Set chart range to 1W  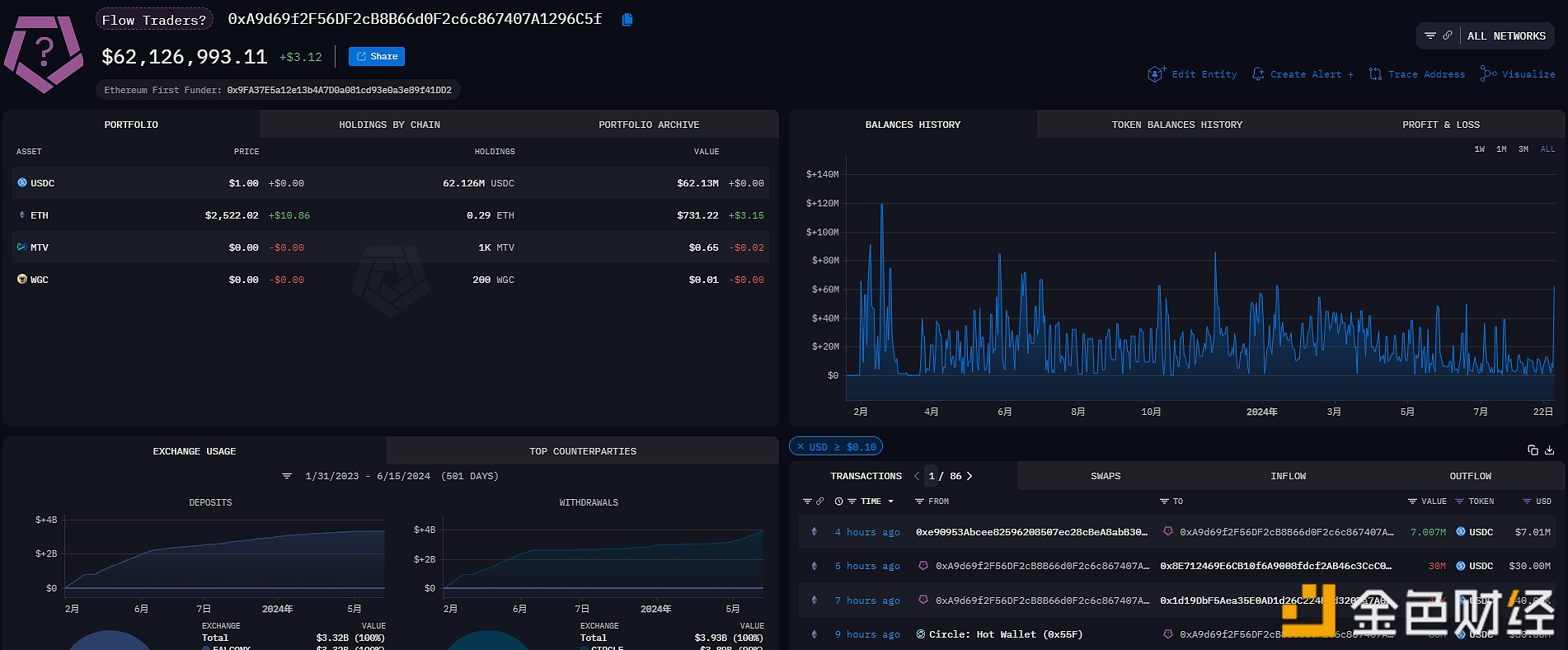pos(1480,149)
